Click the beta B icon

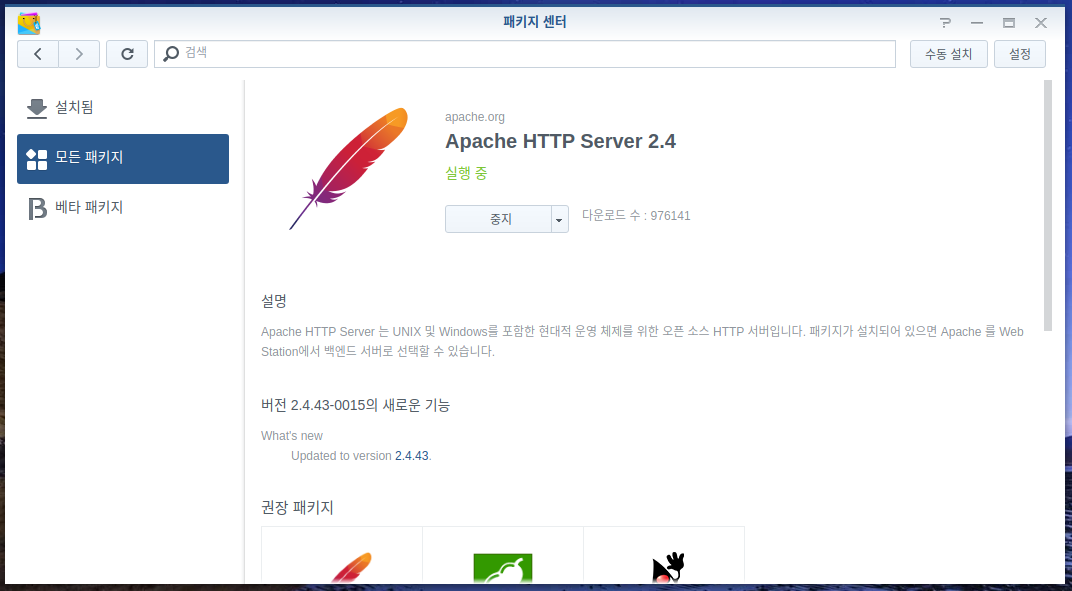click(37, 209)
